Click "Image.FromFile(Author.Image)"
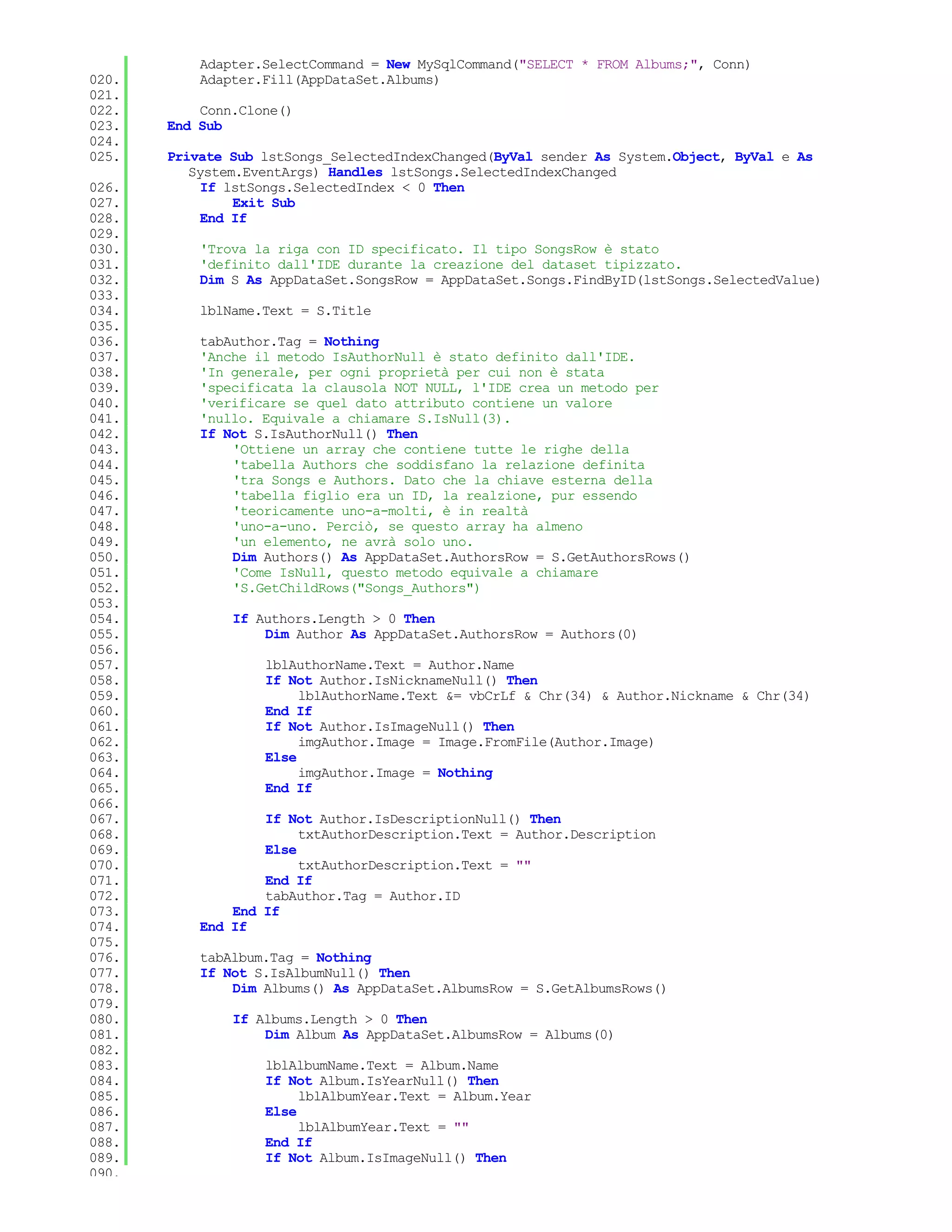 pos(546,742)
